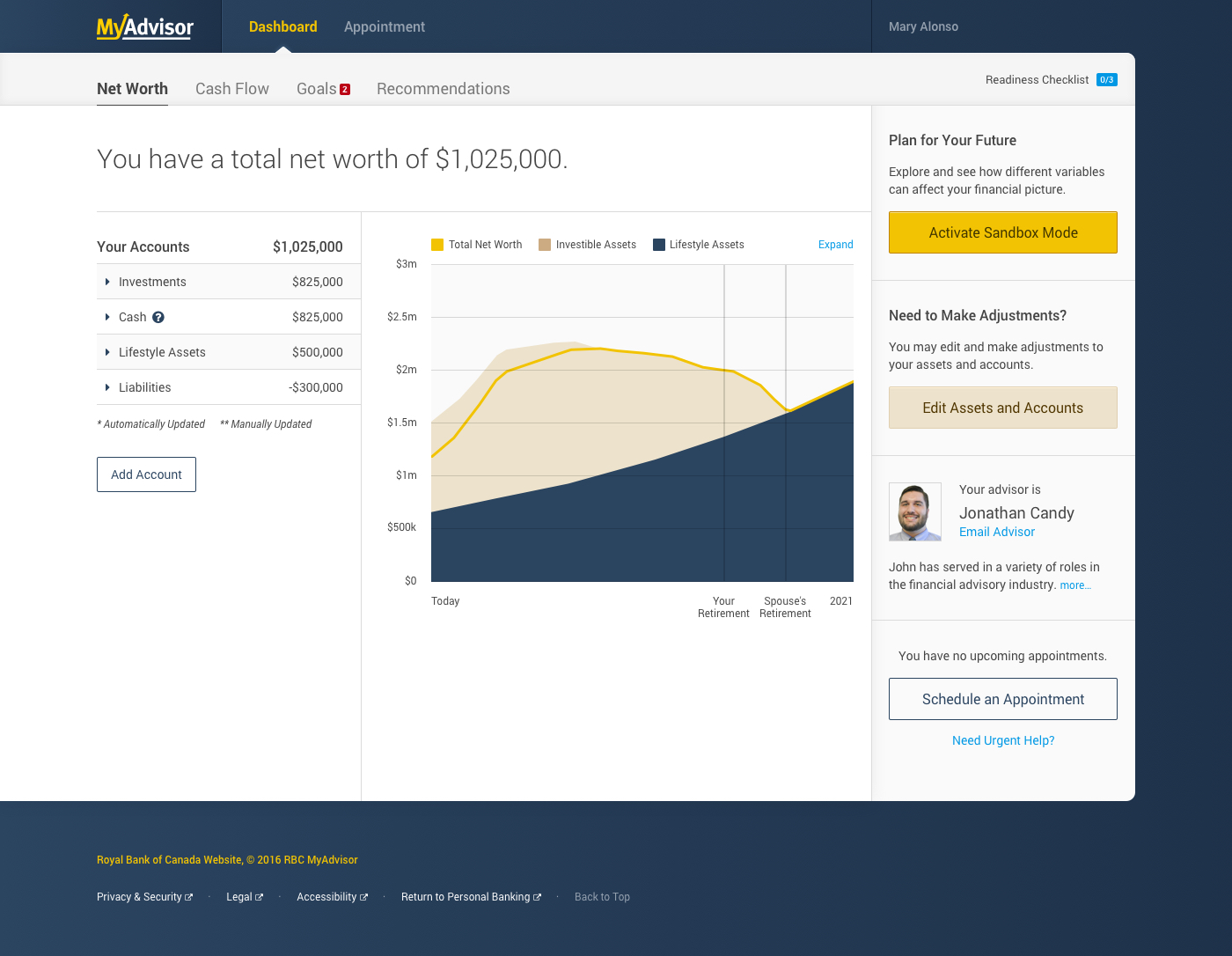This screenshot has height=956, width=1232.
Task: Click the Goals notification badge
Action: pyautogui.click(x=345, y=89)
